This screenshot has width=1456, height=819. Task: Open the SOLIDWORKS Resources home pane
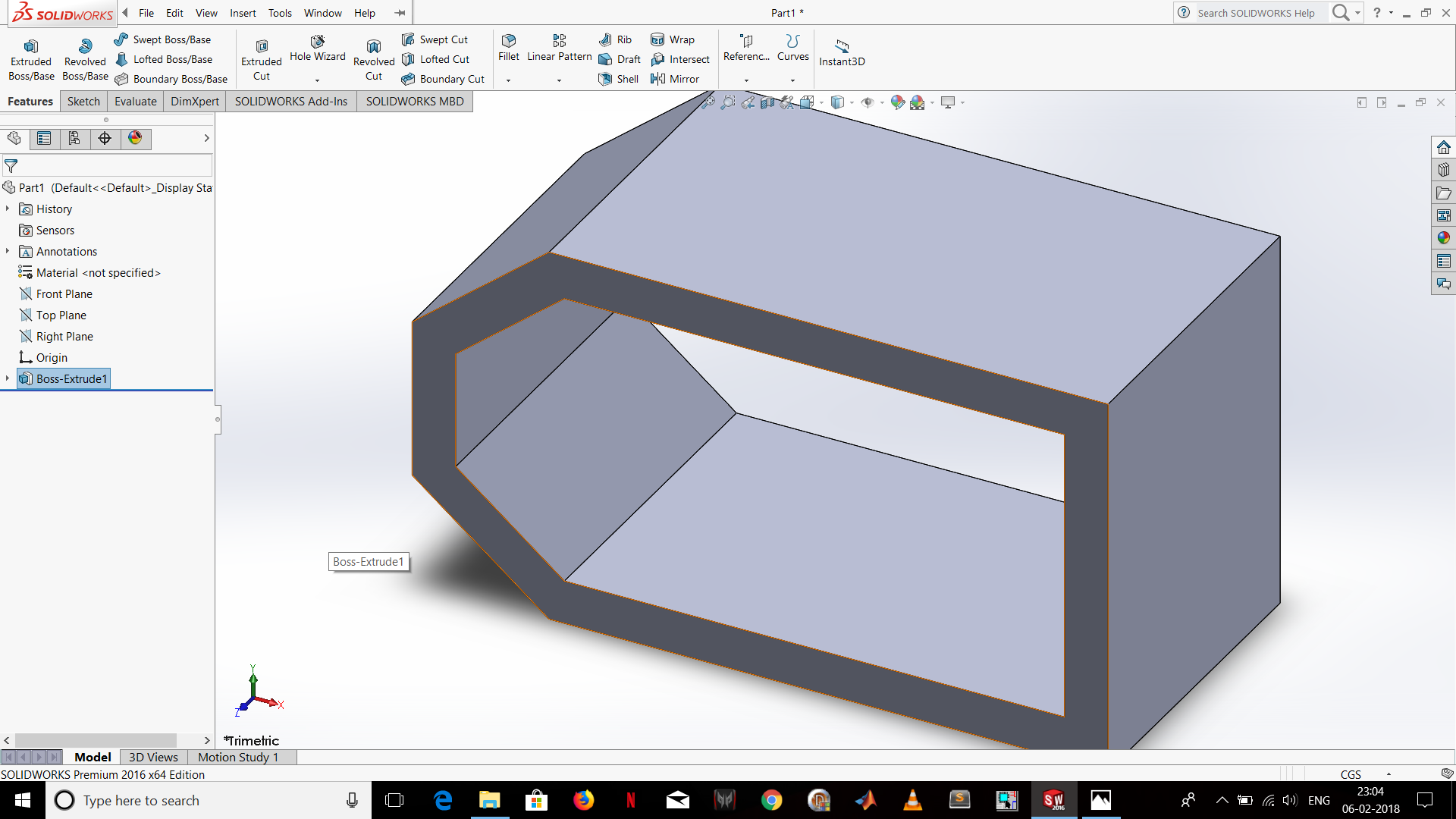pos(1443,147)
